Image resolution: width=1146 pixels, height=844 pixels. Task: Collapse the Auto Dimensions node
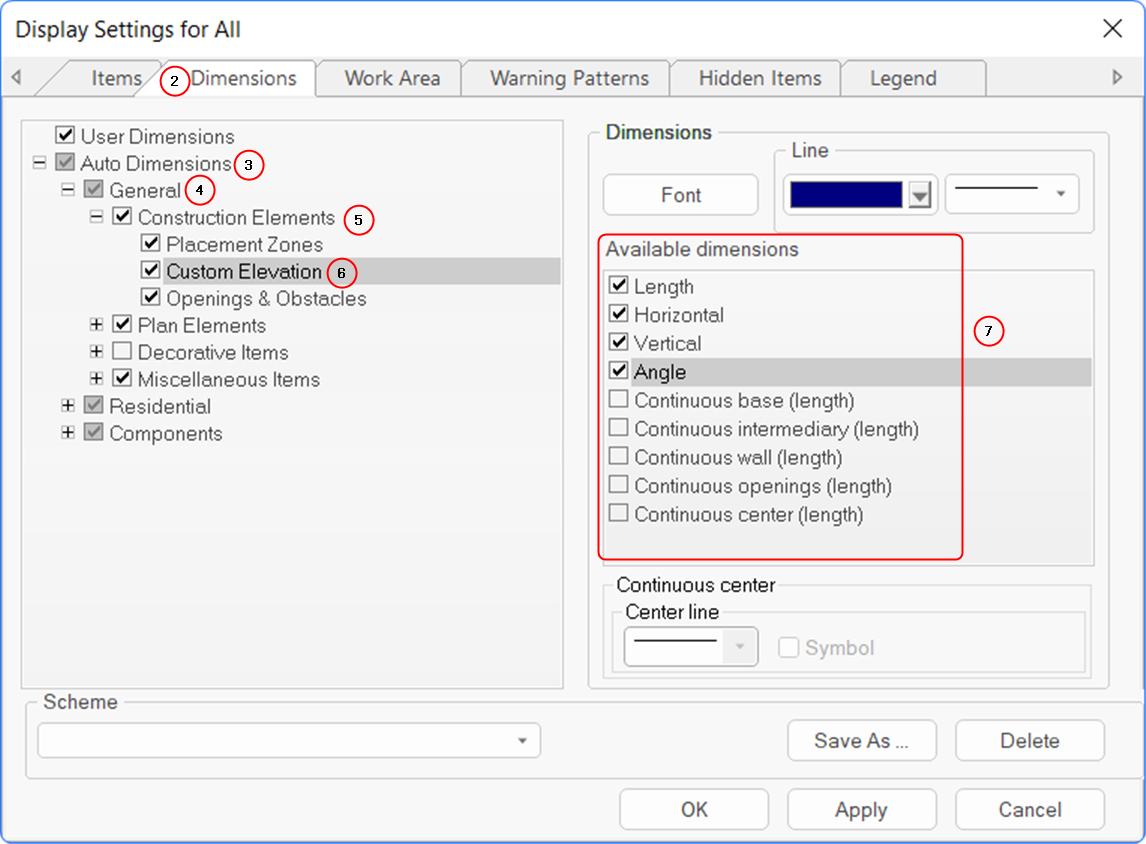[x=39, y=162]
